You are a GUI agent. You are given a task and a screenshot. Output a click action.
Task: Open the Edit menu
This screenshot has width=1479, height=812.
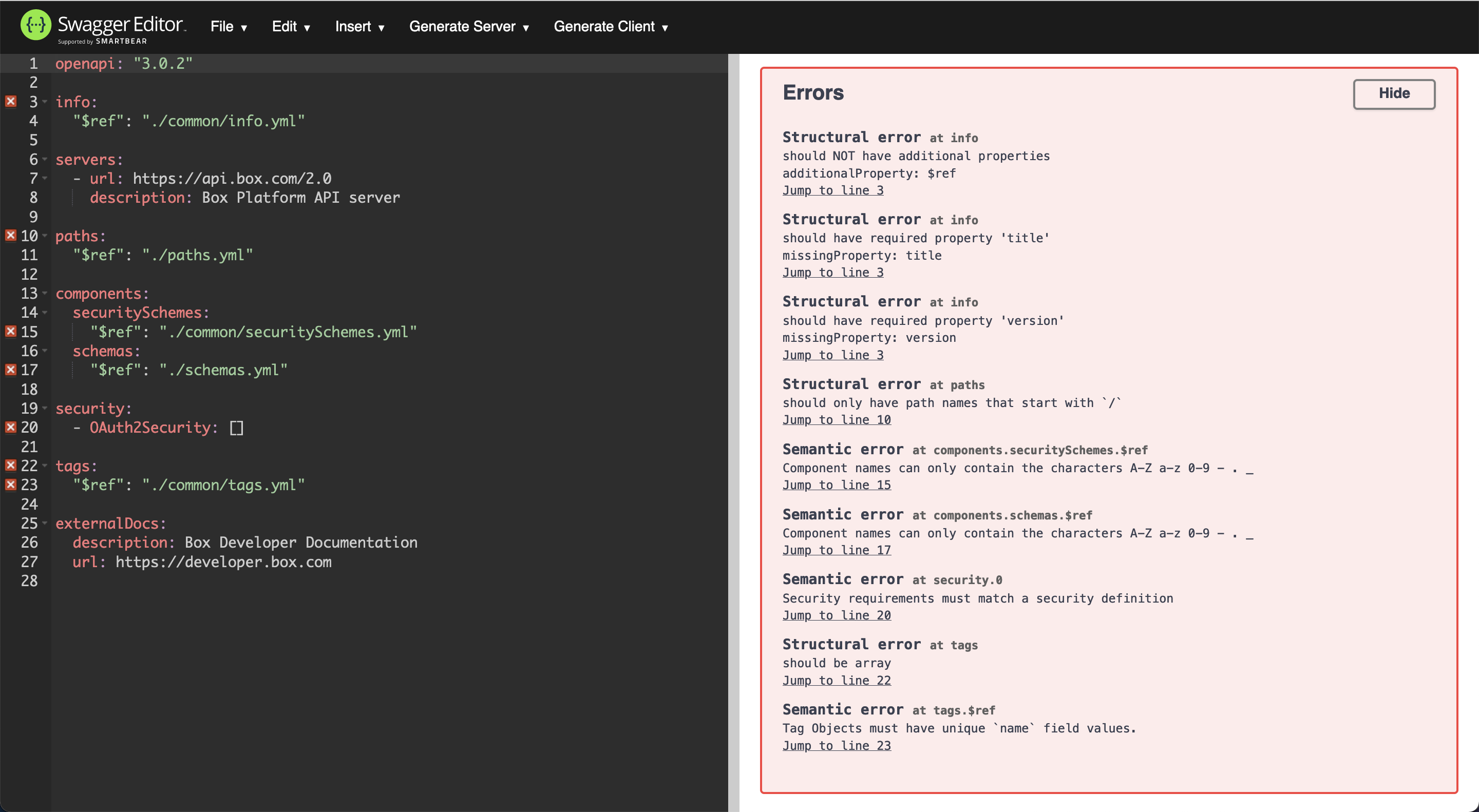[291, 26]
